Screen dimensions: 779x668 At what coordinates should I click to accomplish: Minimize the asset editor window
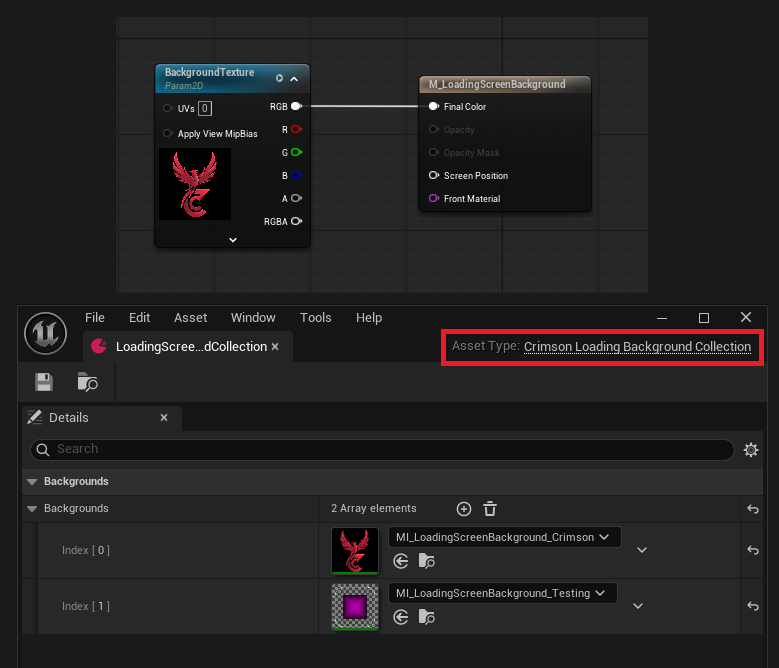[x=662, y=318]
